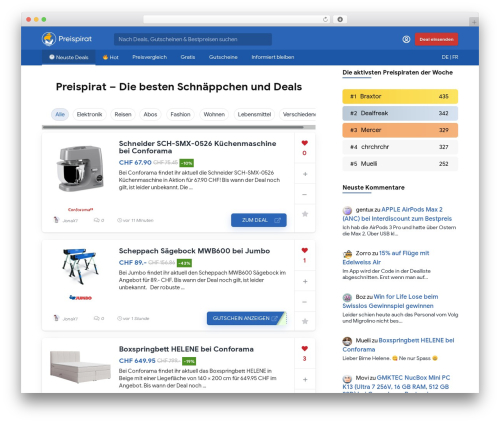Open Gutscheine menu item
500x423 pixels.
click(223, 57)
